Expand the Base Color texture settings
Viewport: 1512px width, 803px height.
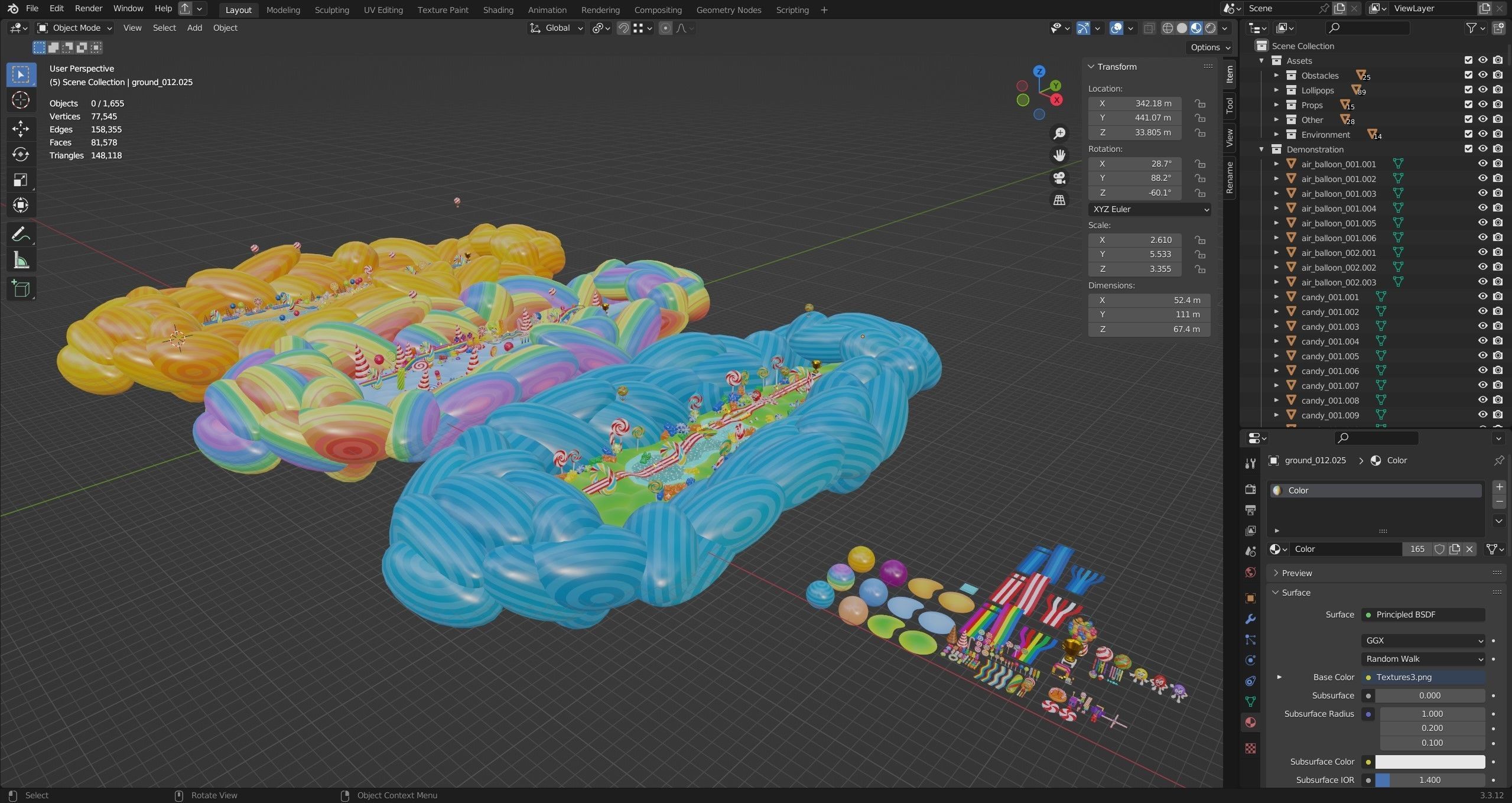tap(1279, 677)
